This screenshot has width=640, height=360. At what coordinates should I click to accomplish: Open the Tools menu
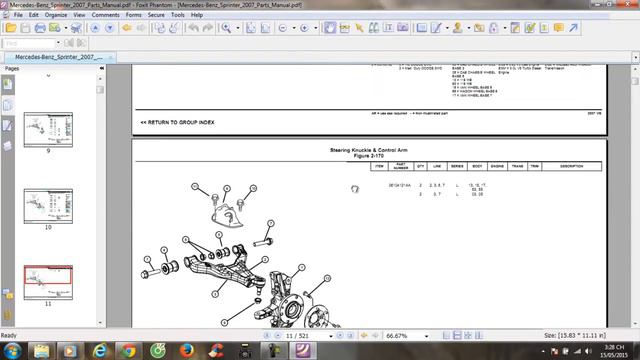pos(178,15)
